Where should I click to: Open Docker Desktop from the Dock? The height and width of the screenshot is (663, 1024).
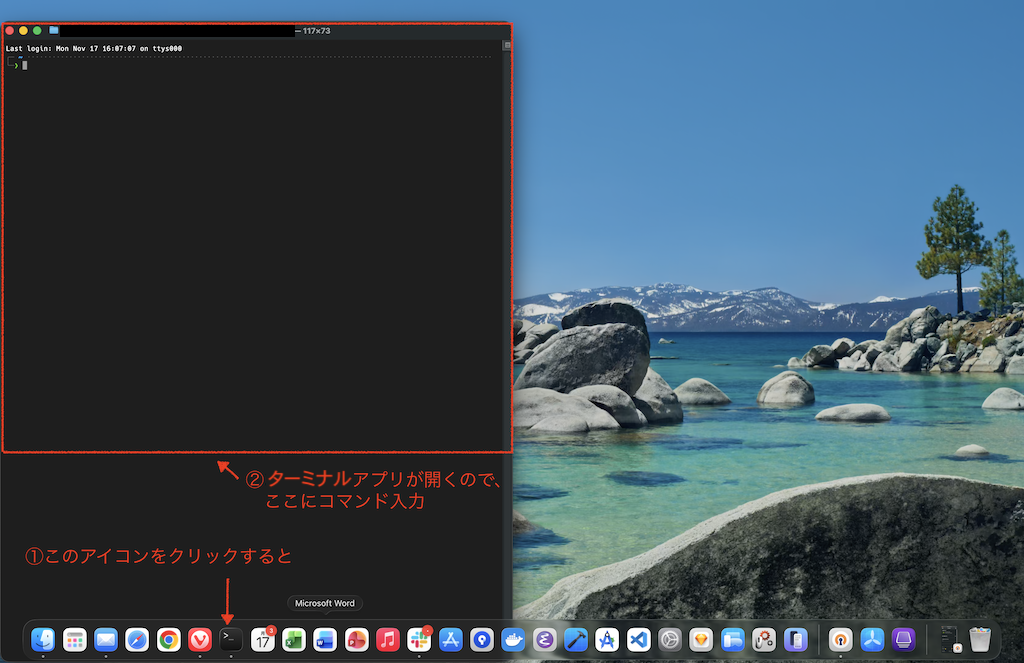click(x=513, y=639)
